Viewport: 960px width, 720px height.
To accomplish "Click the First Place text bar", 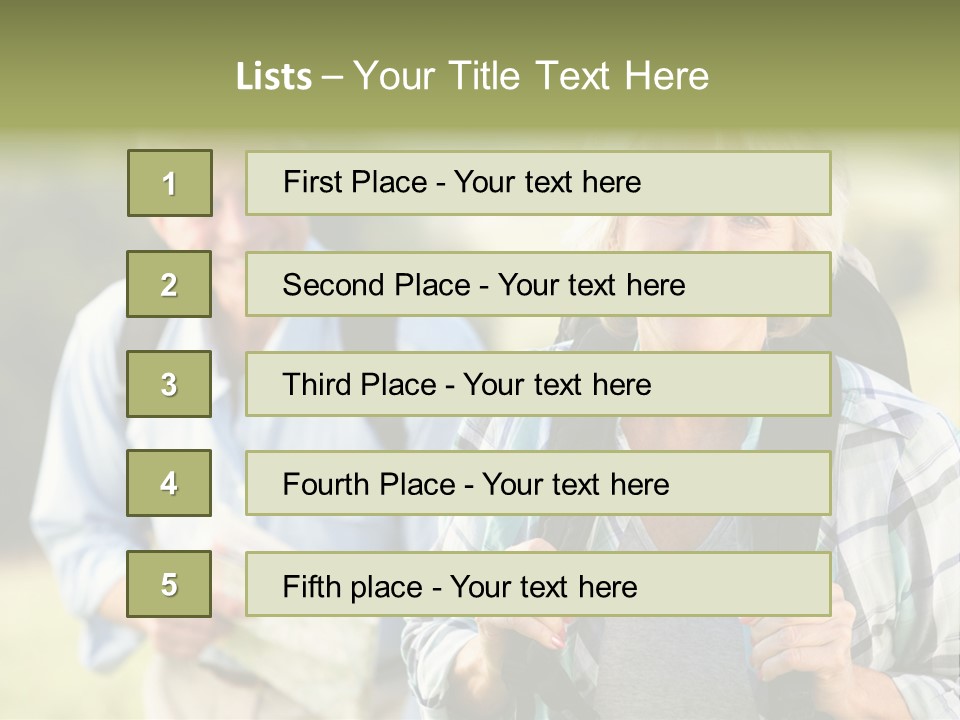I will coord(538,183).
